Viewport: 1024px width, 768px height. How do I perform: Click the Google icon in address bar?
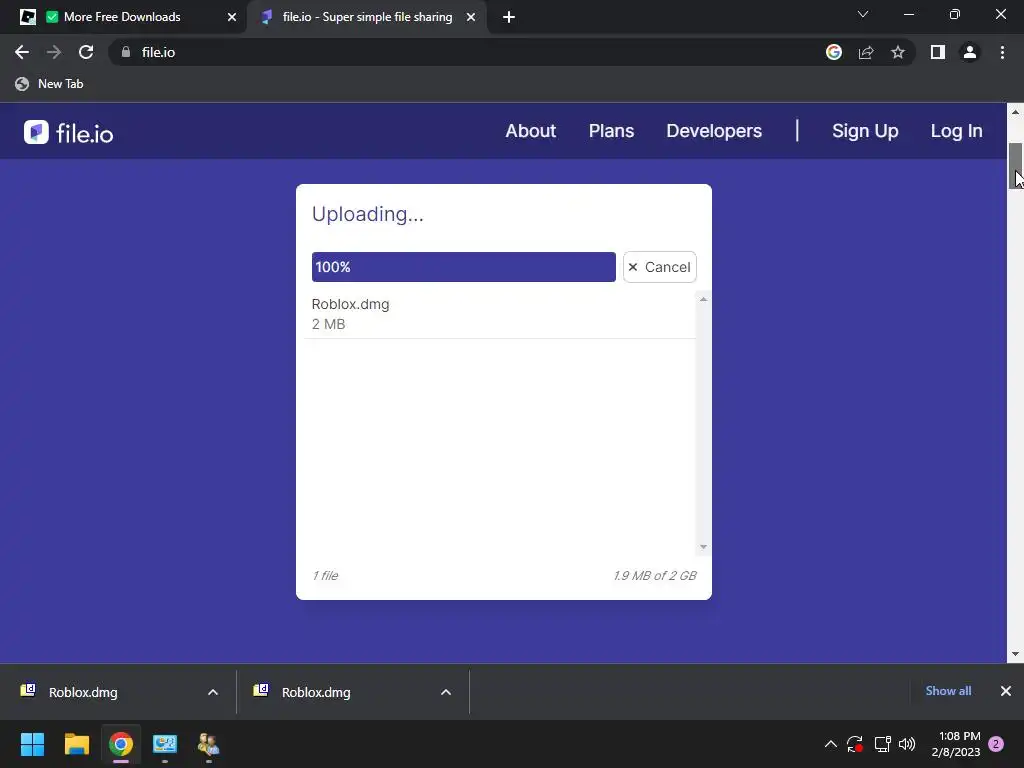(x=834, y=52)
